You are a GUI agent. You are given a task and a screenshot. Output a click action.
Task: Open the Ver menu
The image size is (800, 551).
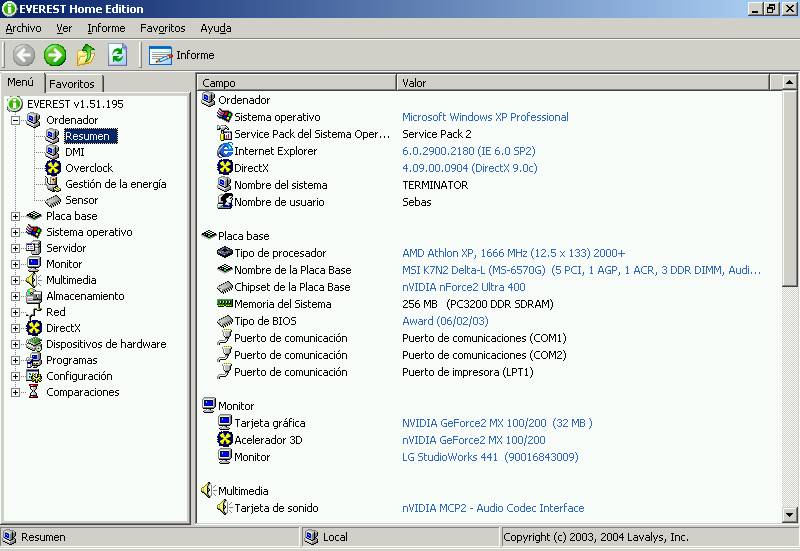(64, 29)
